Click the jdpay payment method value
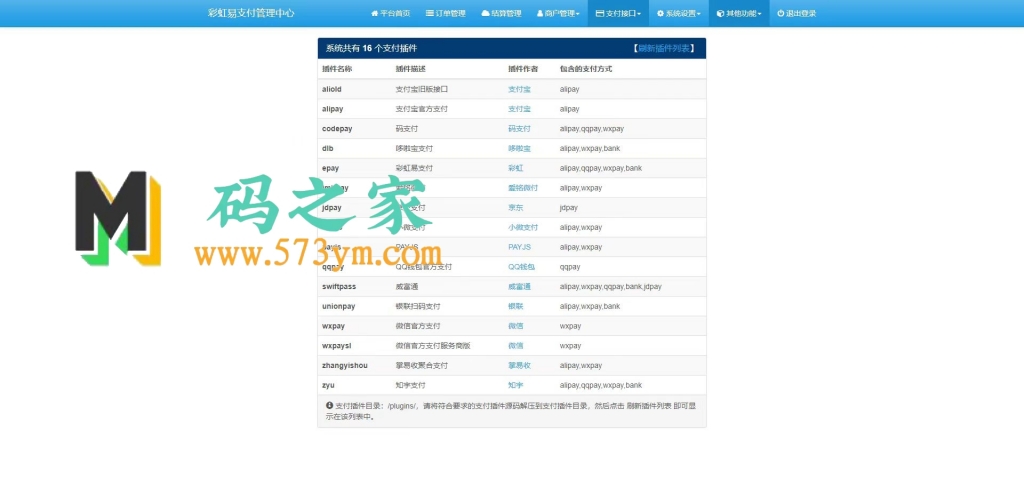 (568, 208)
